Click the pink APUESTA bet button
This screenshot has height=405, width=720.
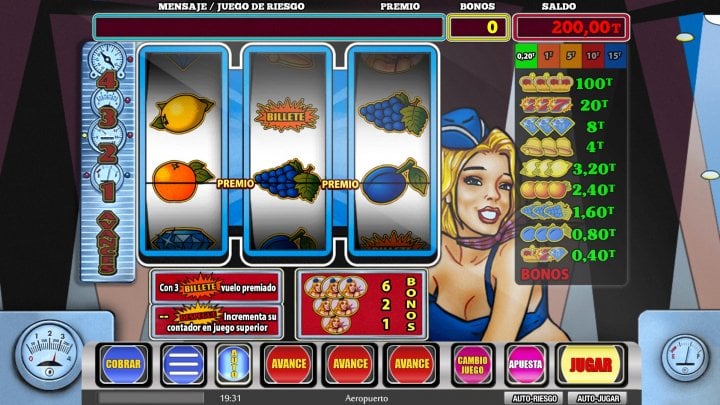click(x=526, y=365)
